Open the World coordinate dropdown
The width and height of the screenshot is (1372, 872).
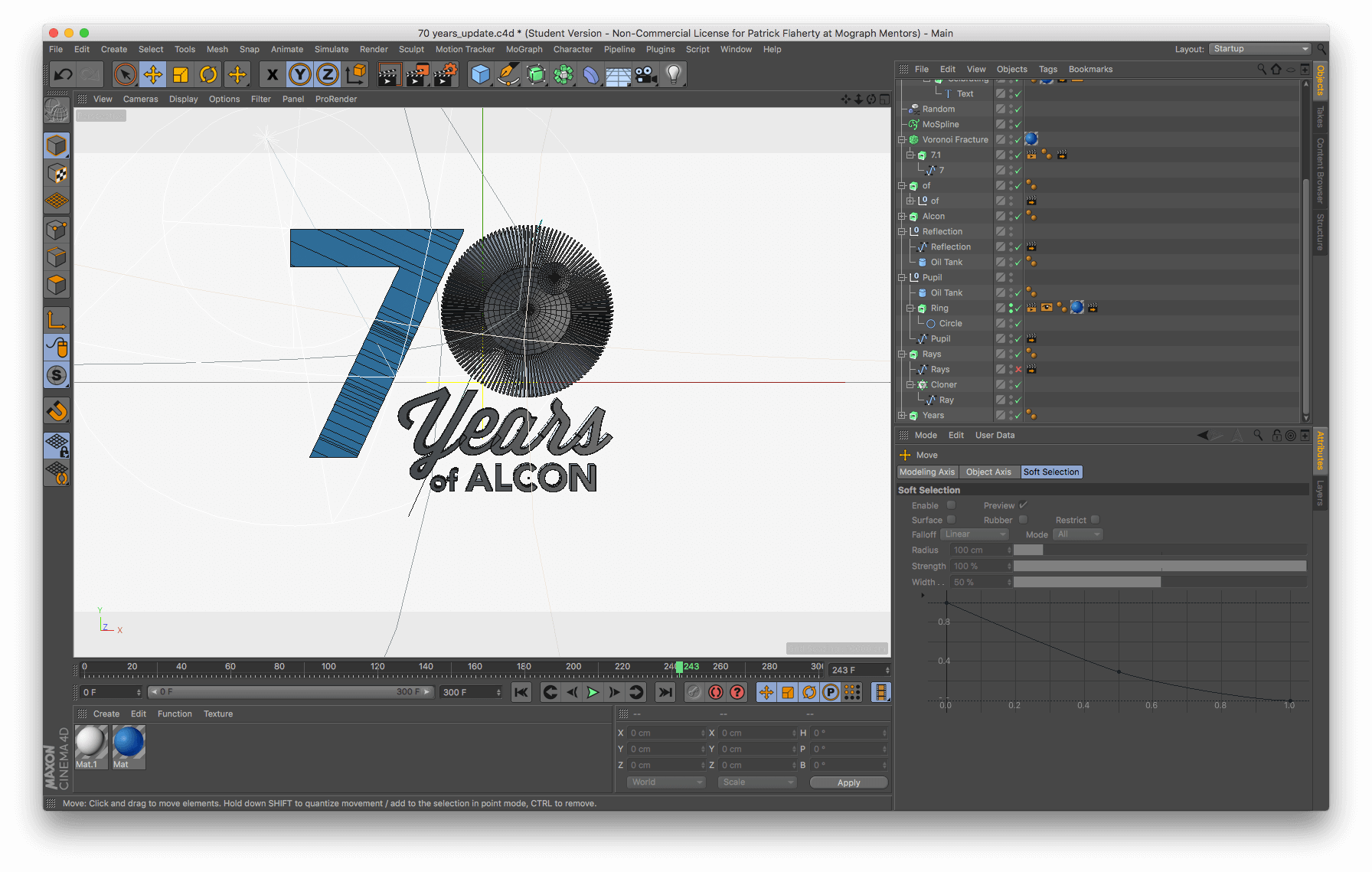[666, 782]
